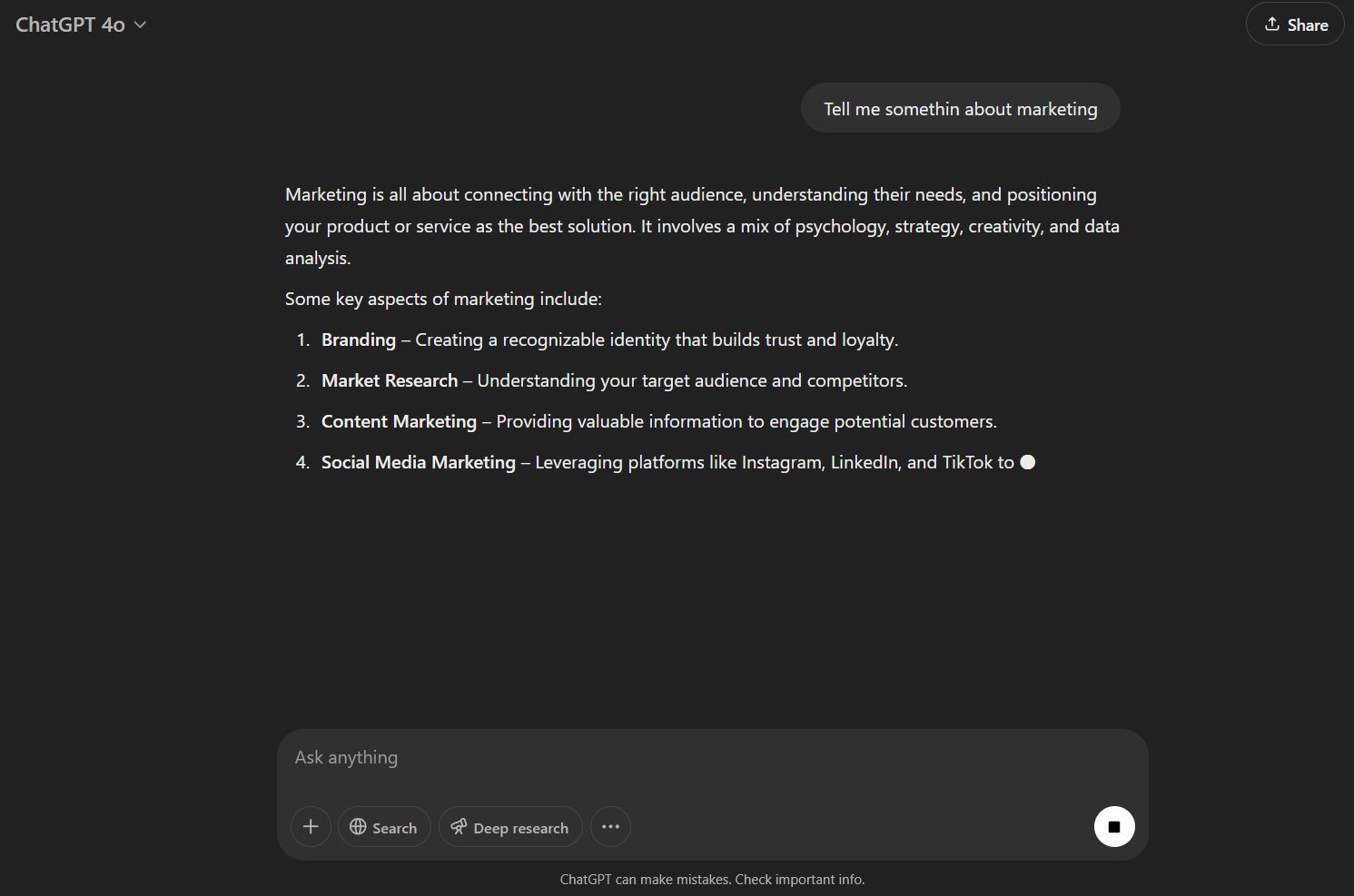1354x896 pixels.
Task: Open more tools via the ellipsis icon
Action: pos(610,826)
